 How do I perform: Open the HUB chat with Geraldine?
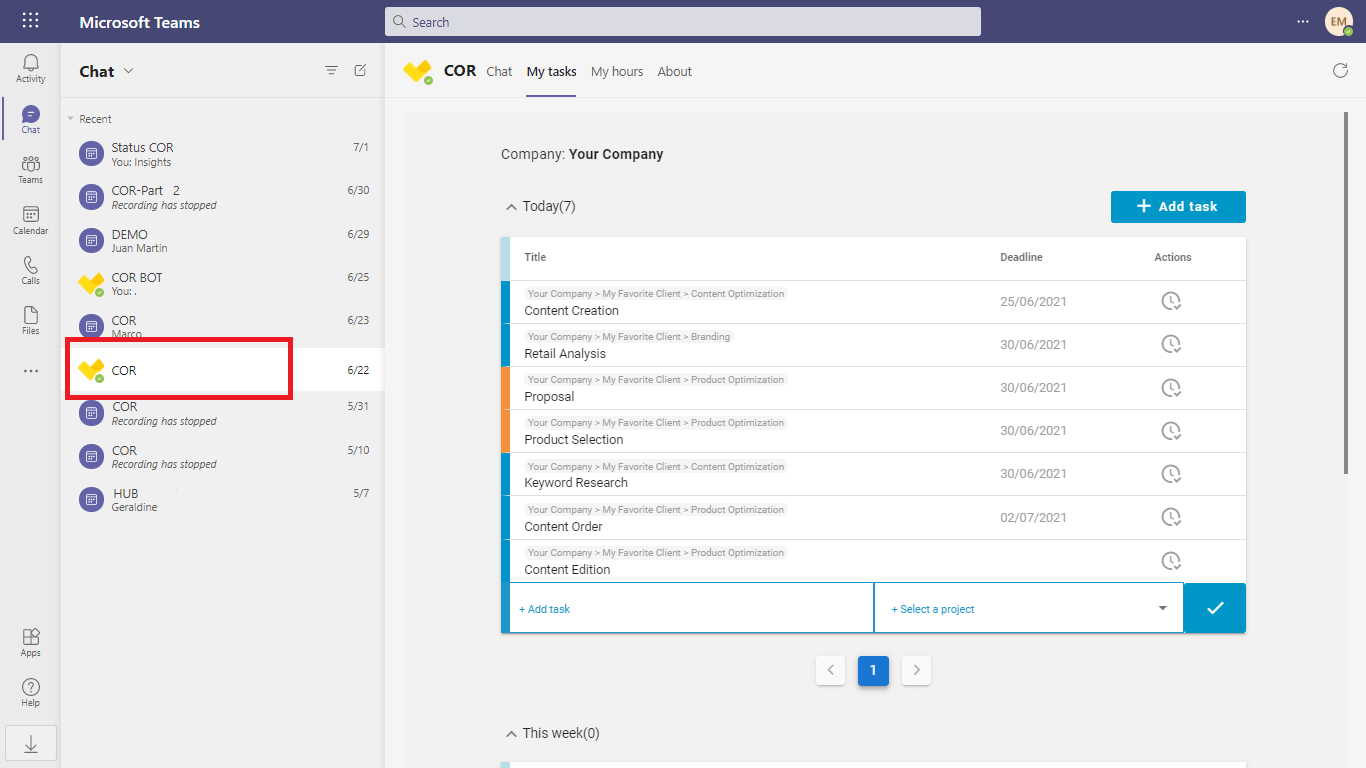(x=223, y=500)
